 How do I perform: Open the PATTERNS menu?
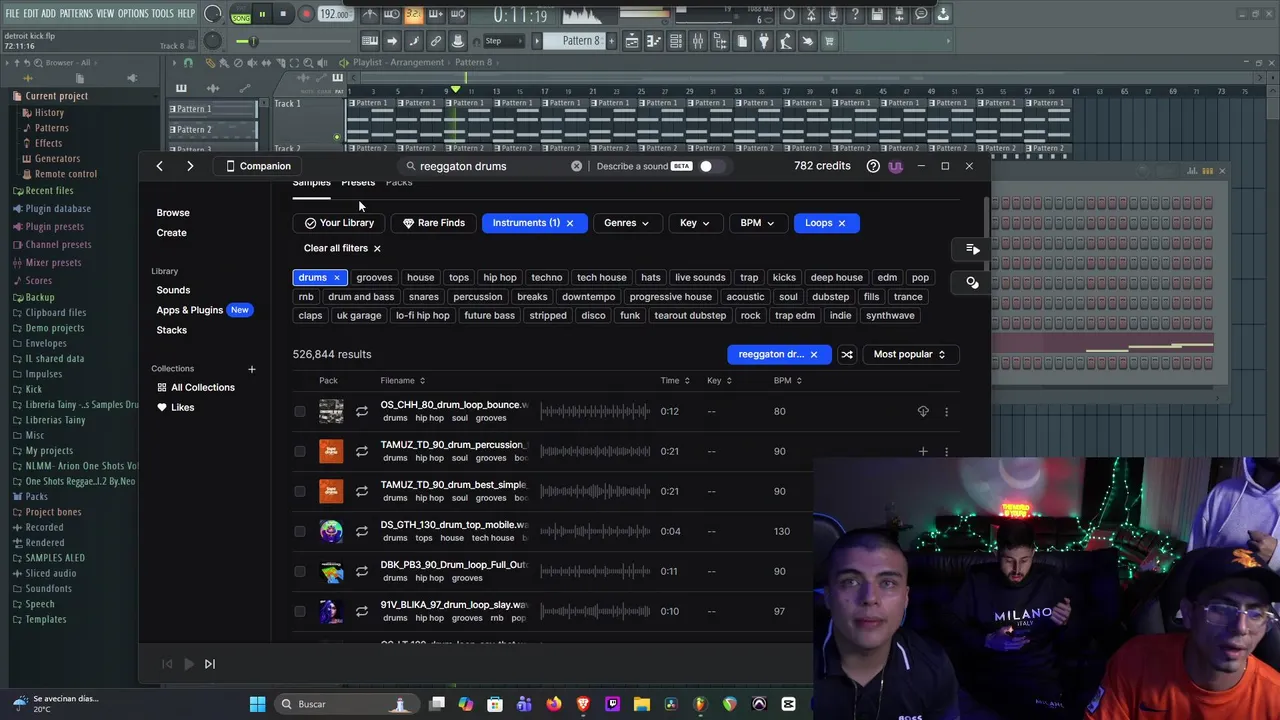pos(75,13)
